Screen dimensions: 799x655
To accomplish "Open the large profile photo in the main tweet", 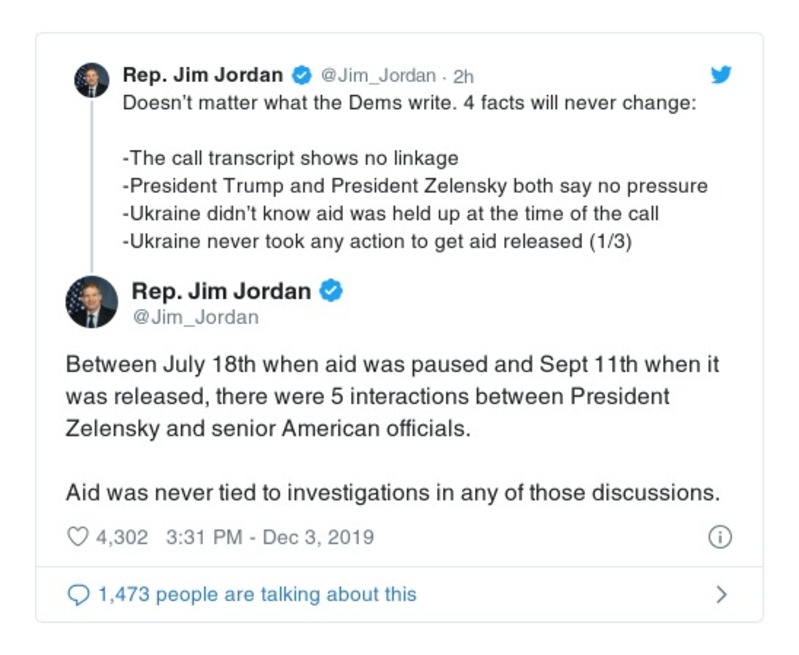I will click(91, 301).
